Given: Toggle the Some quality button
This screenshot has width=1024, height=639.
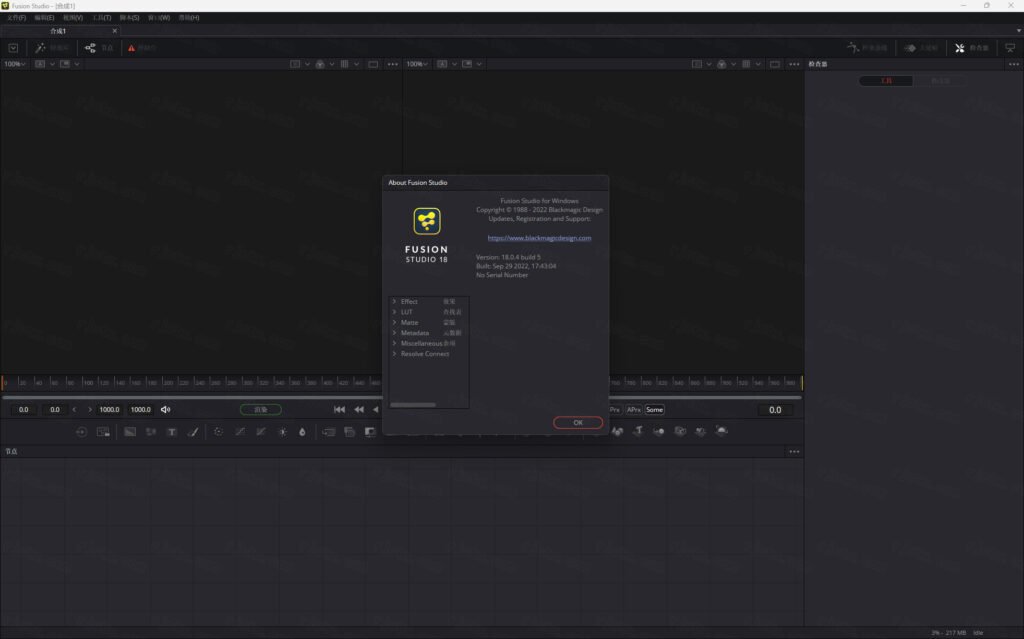Looking at the screenshot, I should (x=654, y=410).
